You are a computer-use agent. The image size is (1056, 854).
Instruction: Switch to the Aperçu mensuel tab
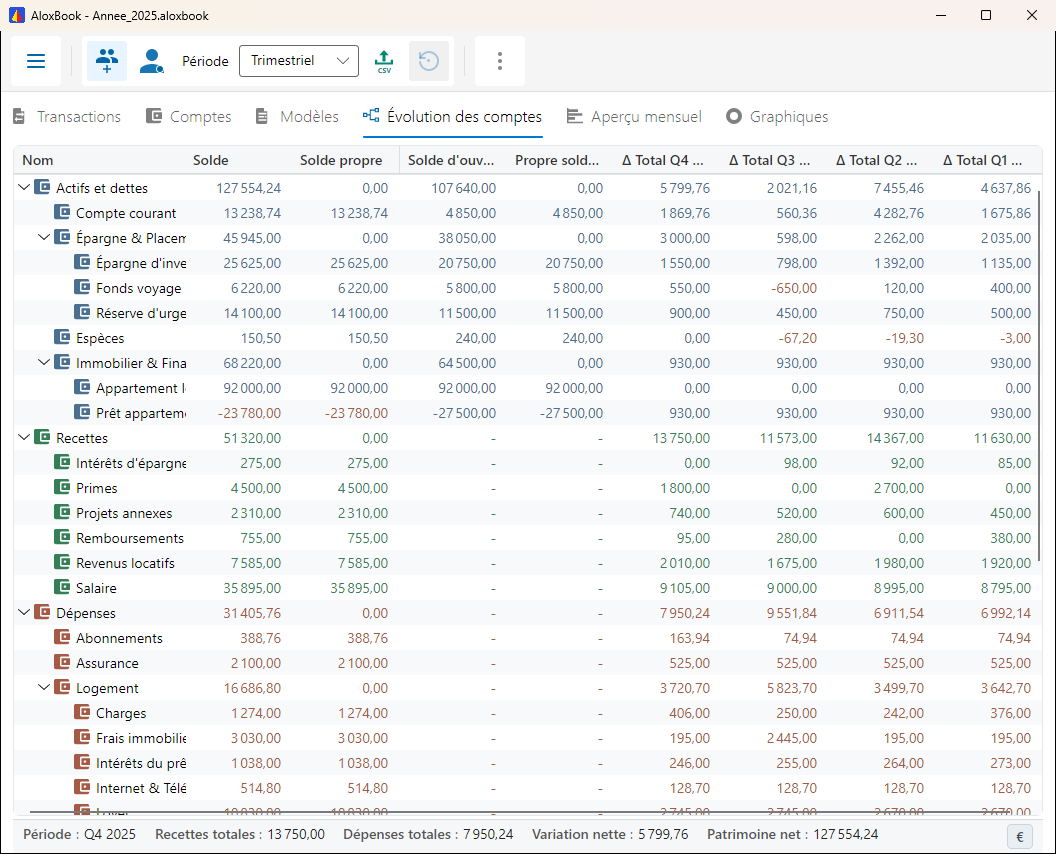(634, 117)
